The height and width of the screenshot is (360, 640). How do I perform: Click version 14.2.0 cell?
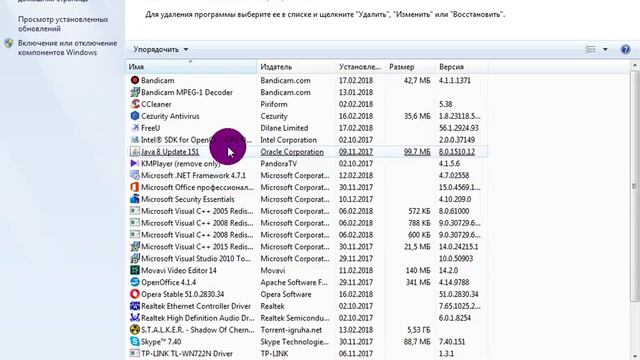coord(449,270)
